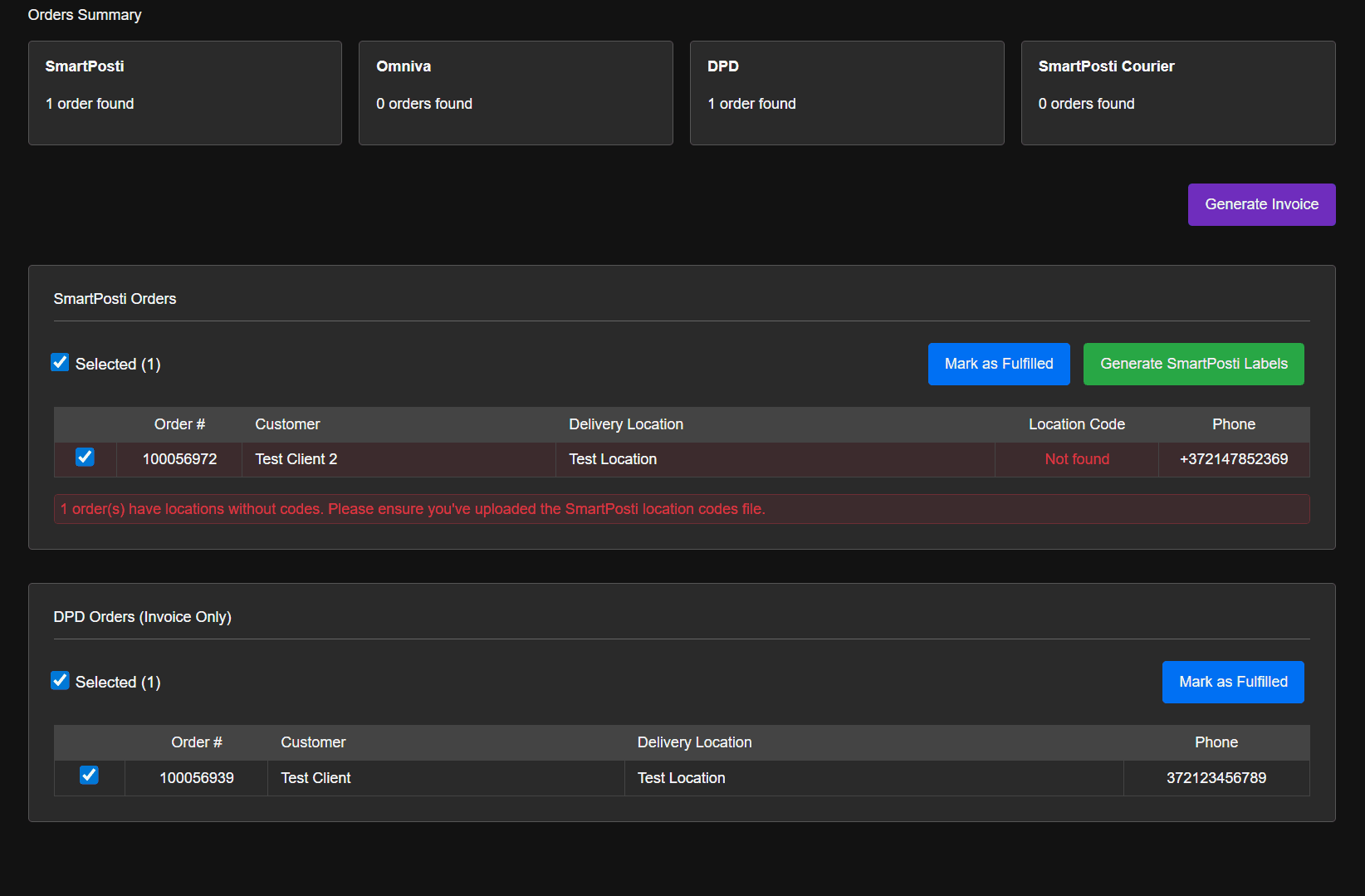
Task: Click the Delivery Location column header in DPD table
Action: pyautogui.click(x=694, y=742)
